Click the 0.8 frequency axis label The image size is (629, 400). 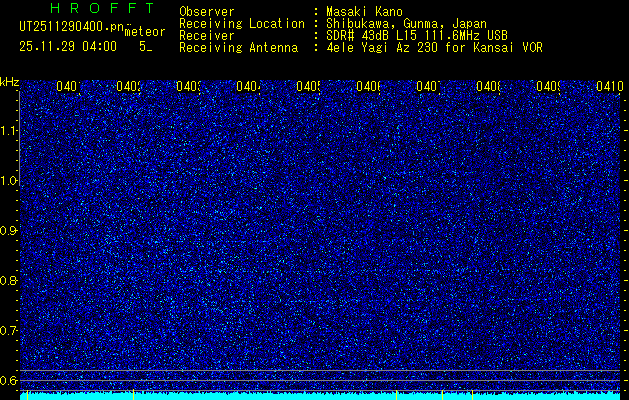pyautogui.click(x=10, y=280)
